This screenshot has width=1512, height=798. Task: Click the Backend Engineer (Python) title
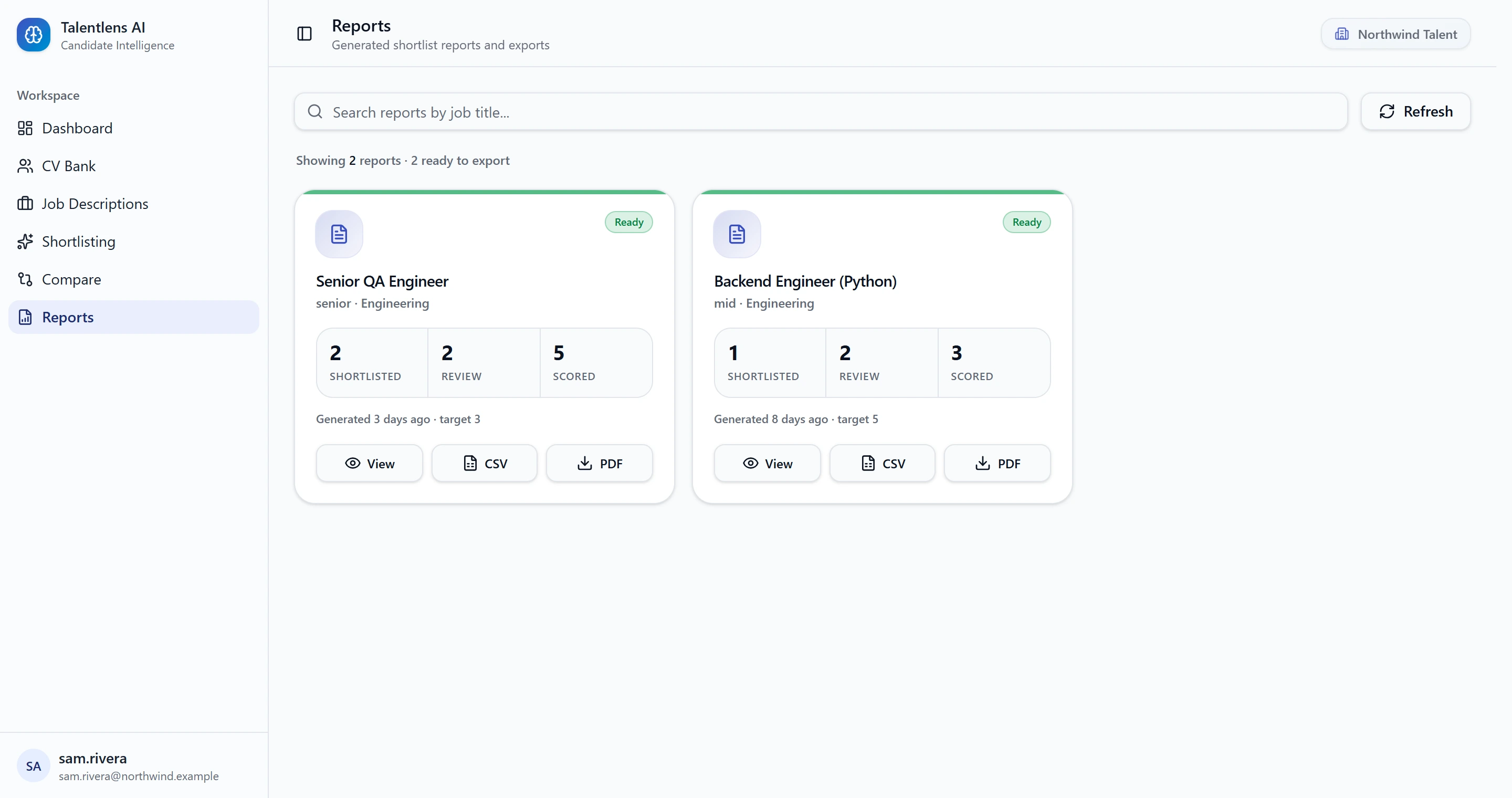805,281
